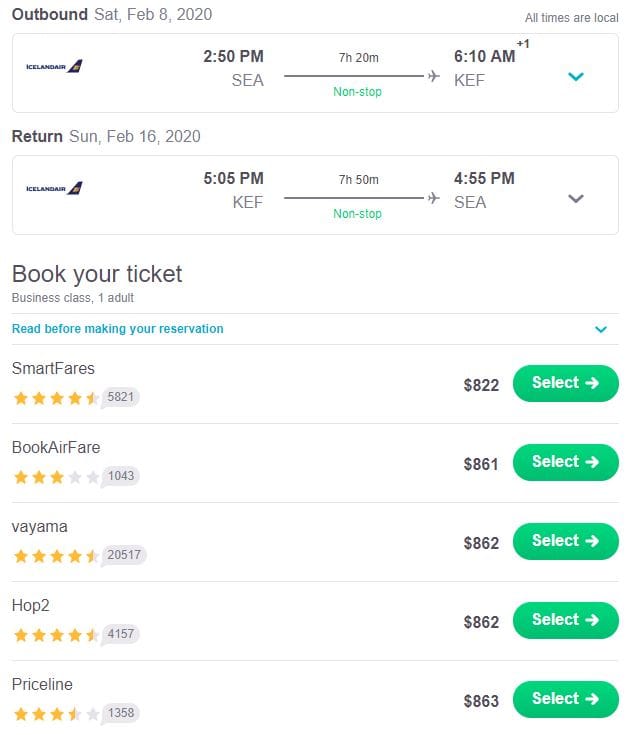
Task: Expand the reservation notice chevron
Action: coord(601,329)
